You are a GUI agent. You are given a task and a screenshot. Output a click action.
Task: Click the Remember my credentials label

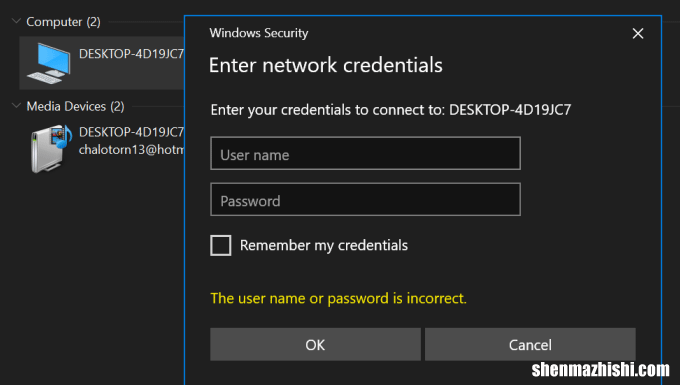[x=324, y=245]
